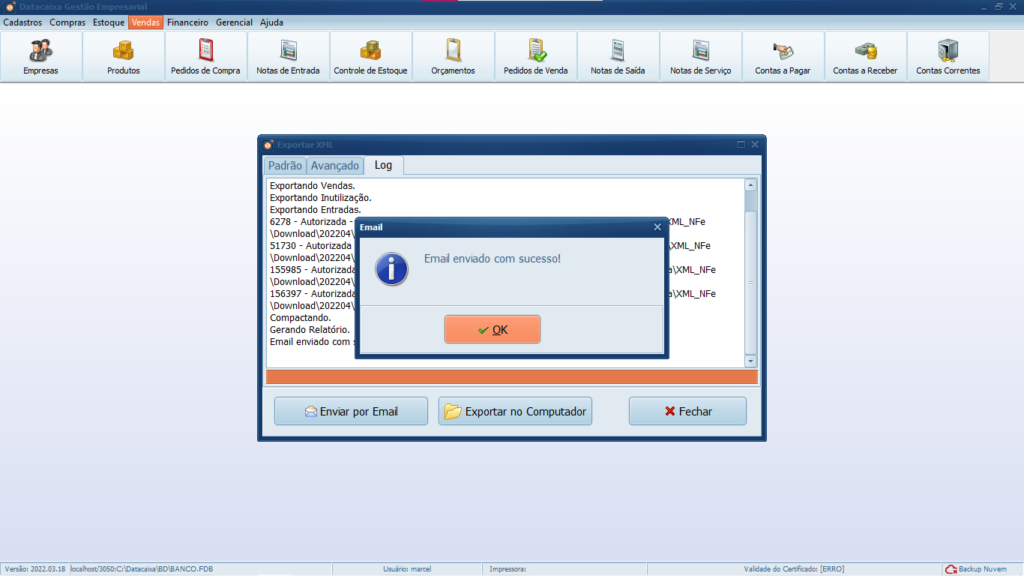
Task: Open Contas a Receber
Action: tap(864, 56)
